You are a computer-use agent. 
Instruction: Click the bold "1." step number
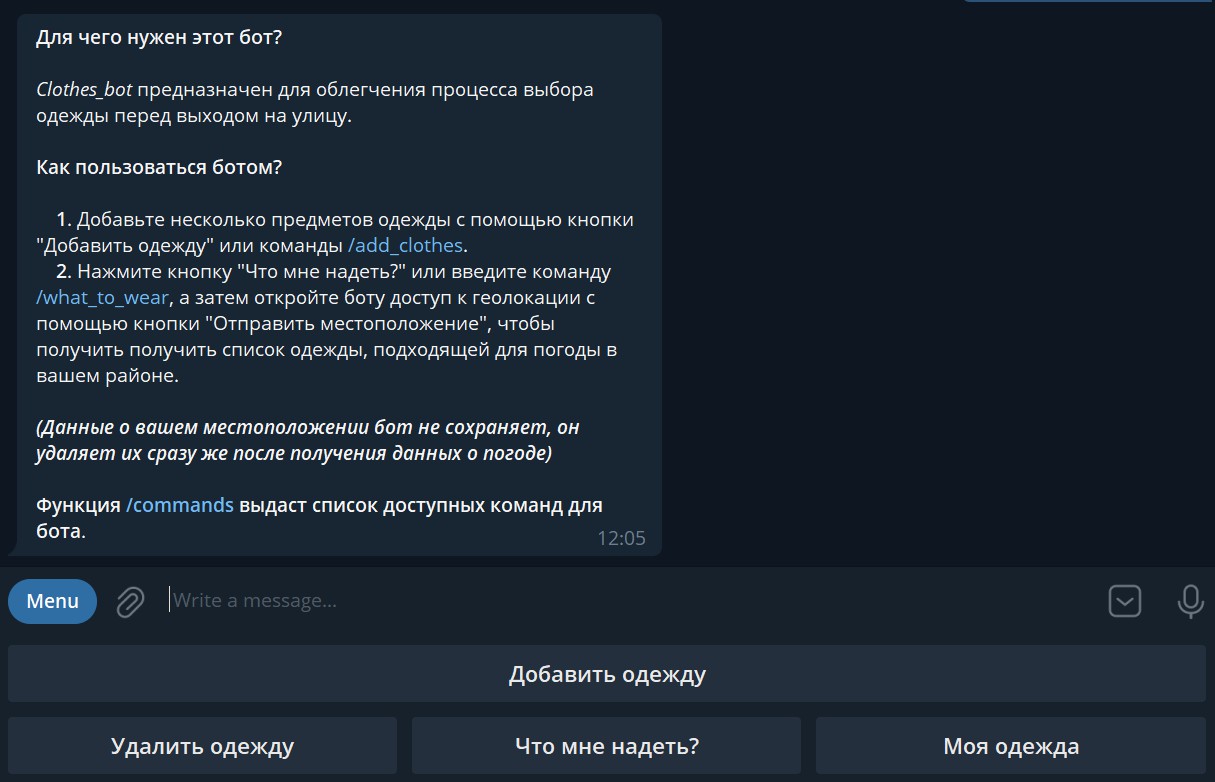65,220
